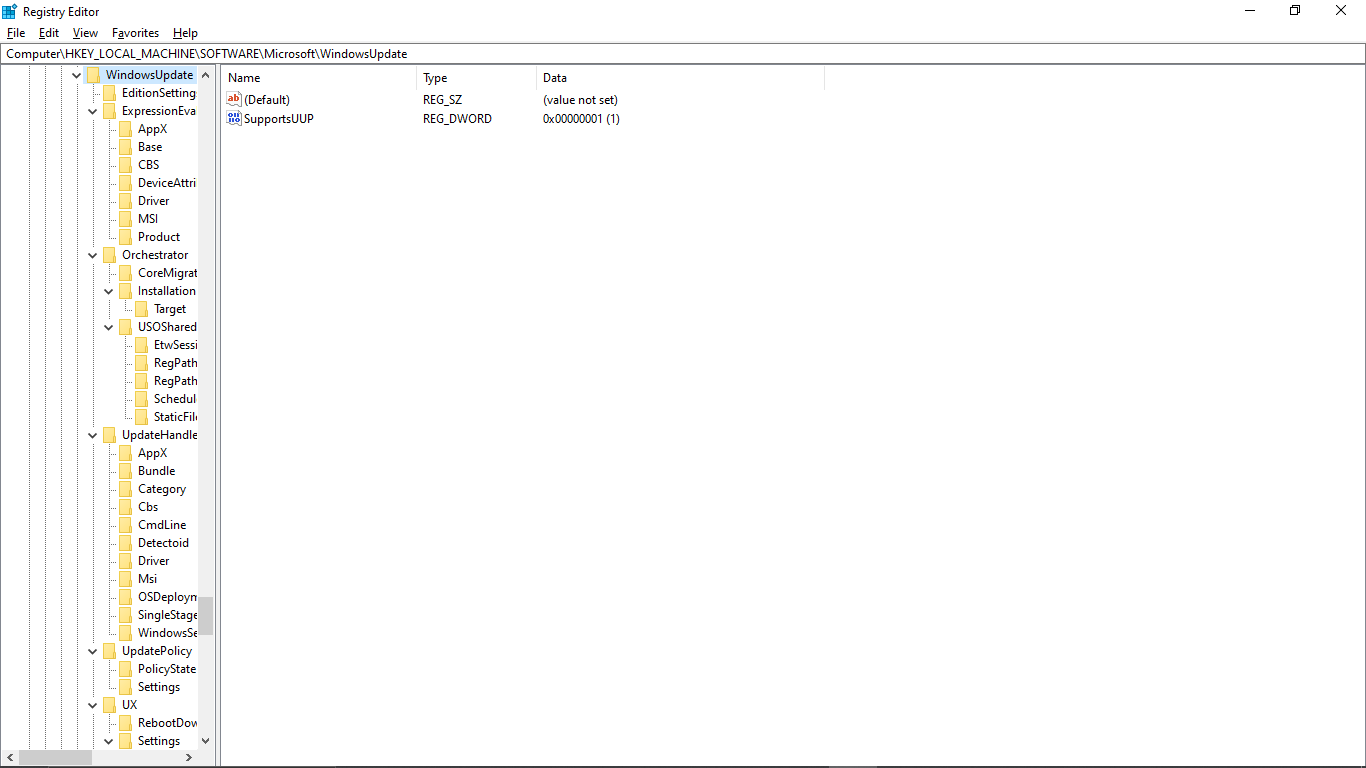Screen dimensions: 1366x768
Task: Select the AppX key under UpdateHandle
Action: 153,453
